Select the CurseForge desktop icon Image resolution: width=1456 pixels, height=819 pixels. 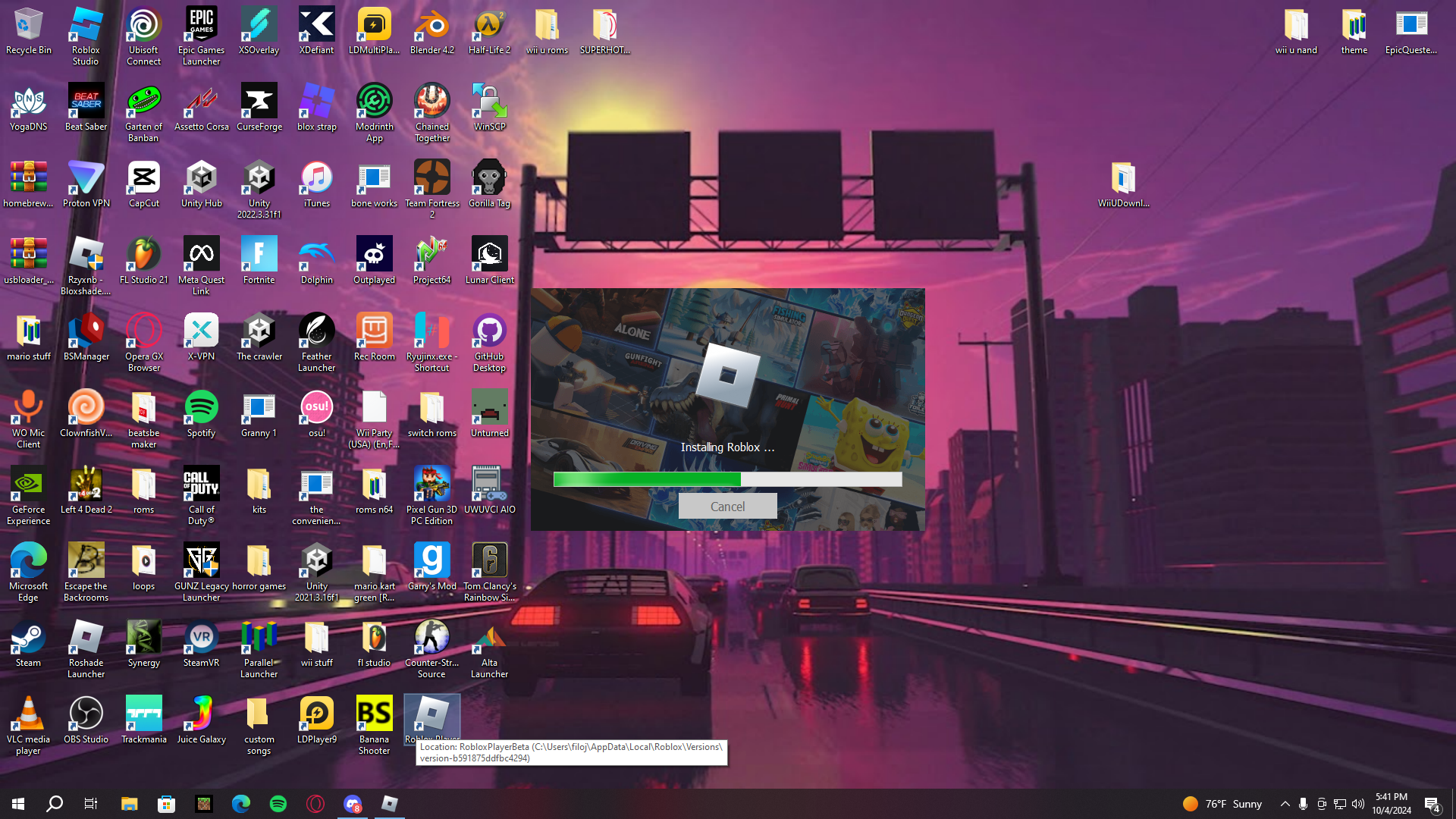pyautogui.click(x=259, y=108)
